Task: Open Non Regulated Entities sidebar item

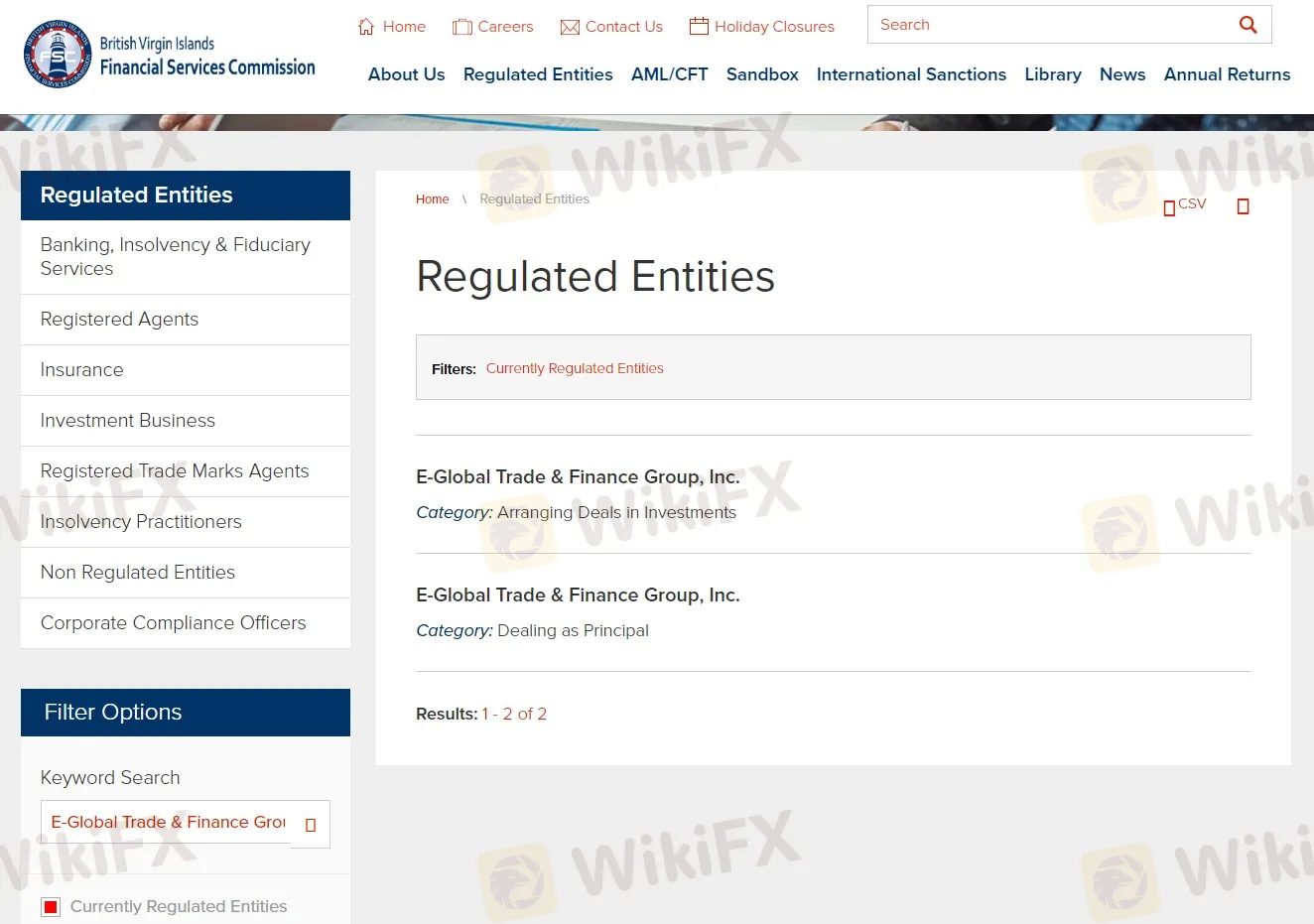Action: click(138, 573)
